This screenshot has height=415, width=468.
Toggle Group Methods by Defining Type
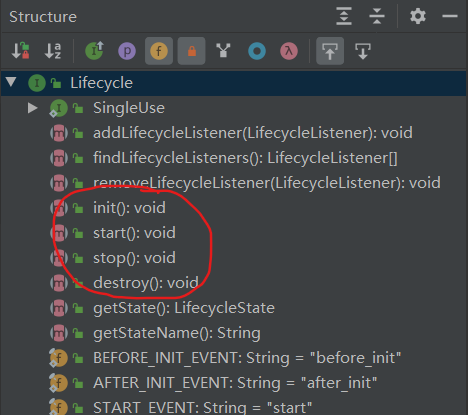point(223,51)
